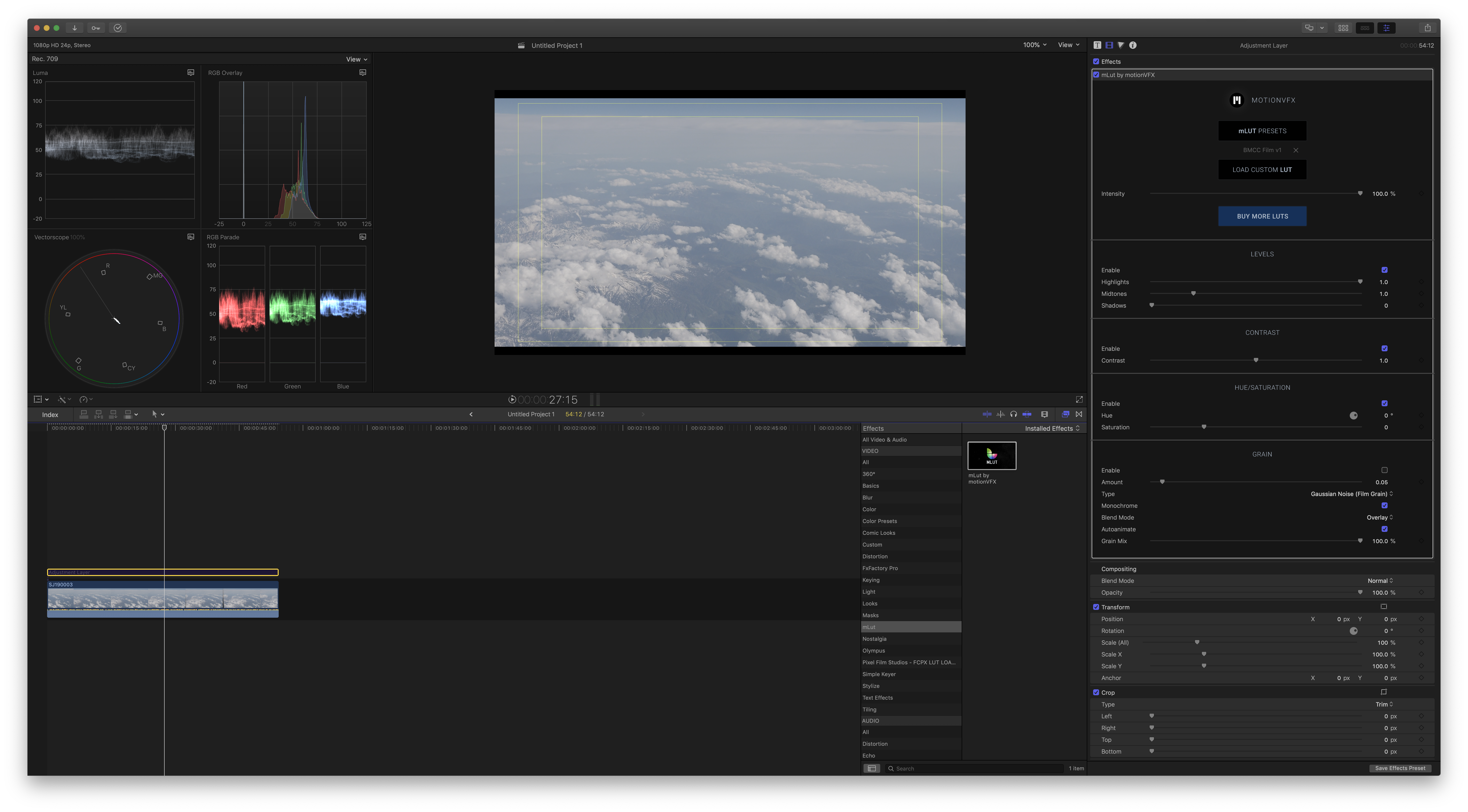Uncheck mLut by motionVFX effect checkbox
Screen dimensions: 1468x812
coord(1096,75)
